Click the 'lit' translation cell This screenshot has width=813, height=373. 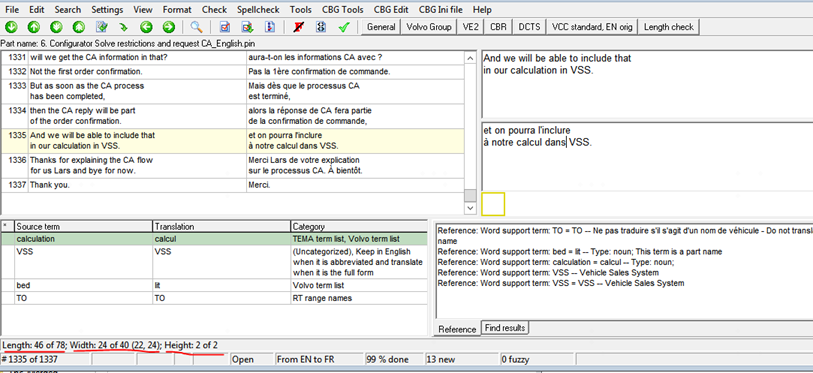pyautogui.click(x=221, y=285)
